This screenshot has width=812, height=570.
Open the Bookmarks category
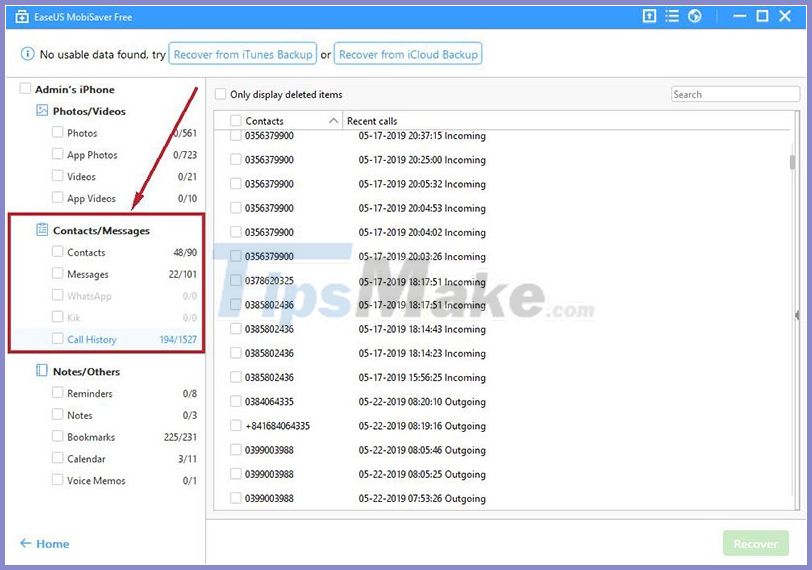click(91, 437)
